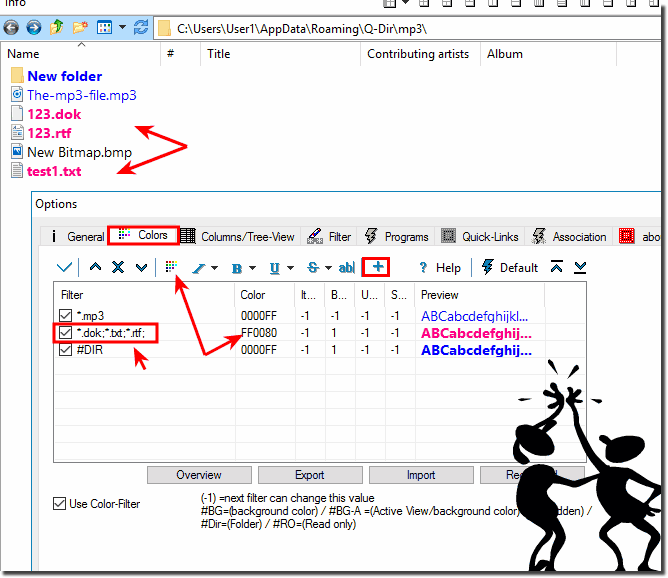Create a new folder via toolbar icon

(80, 28)
